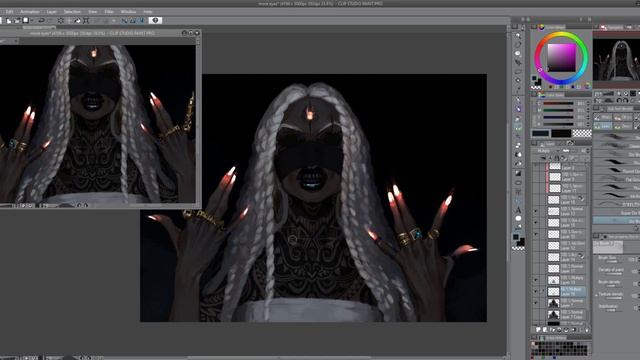Open the Window menu
Viewport: 640px width, 360px height.
(x=128, y=12)
